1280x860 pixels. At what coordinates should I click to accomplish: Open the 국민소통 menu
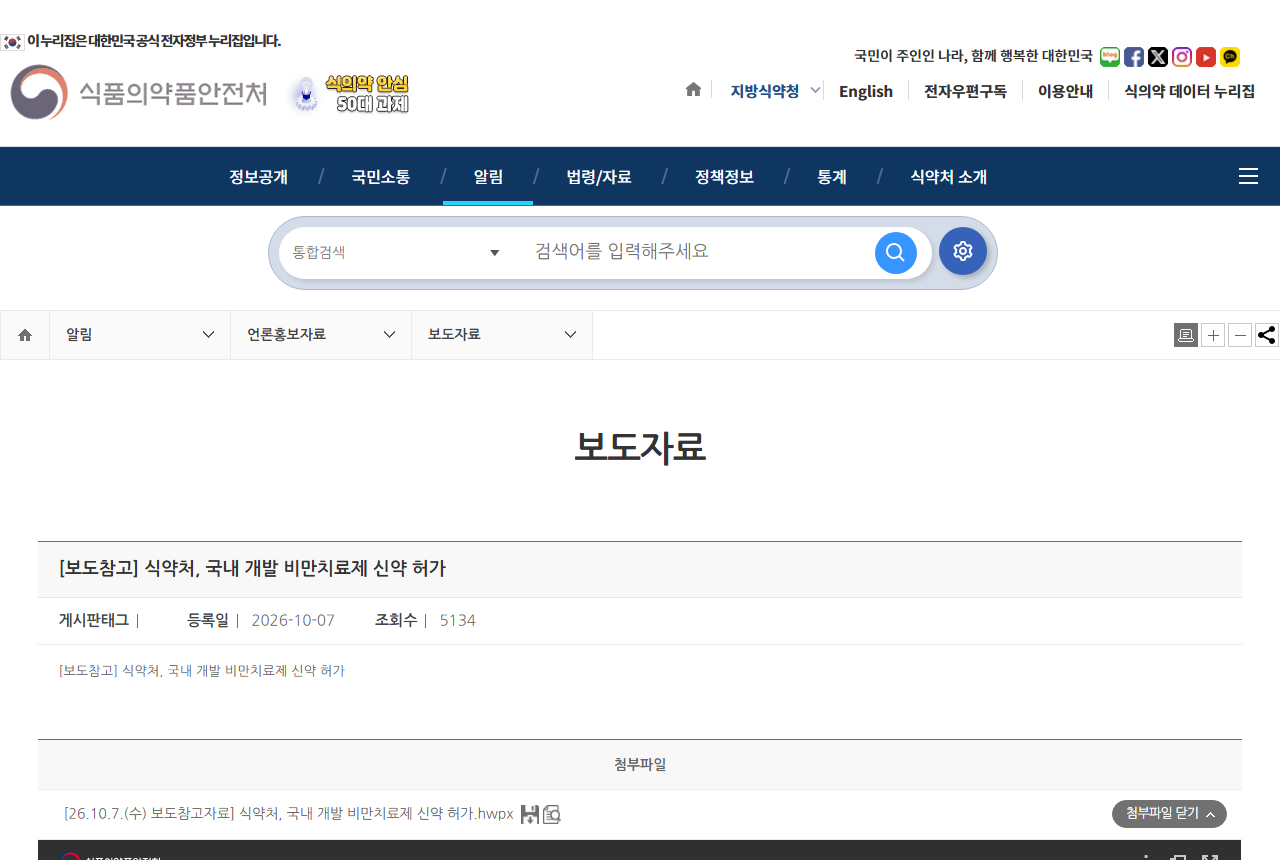pos(380,177)
